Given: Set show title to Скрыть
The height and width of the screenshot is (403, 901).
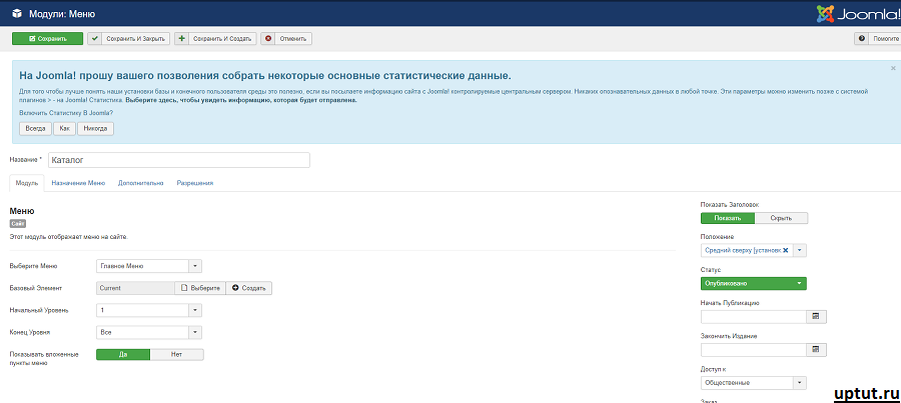Looking at the screenshot, I should (x=781, y=218).
